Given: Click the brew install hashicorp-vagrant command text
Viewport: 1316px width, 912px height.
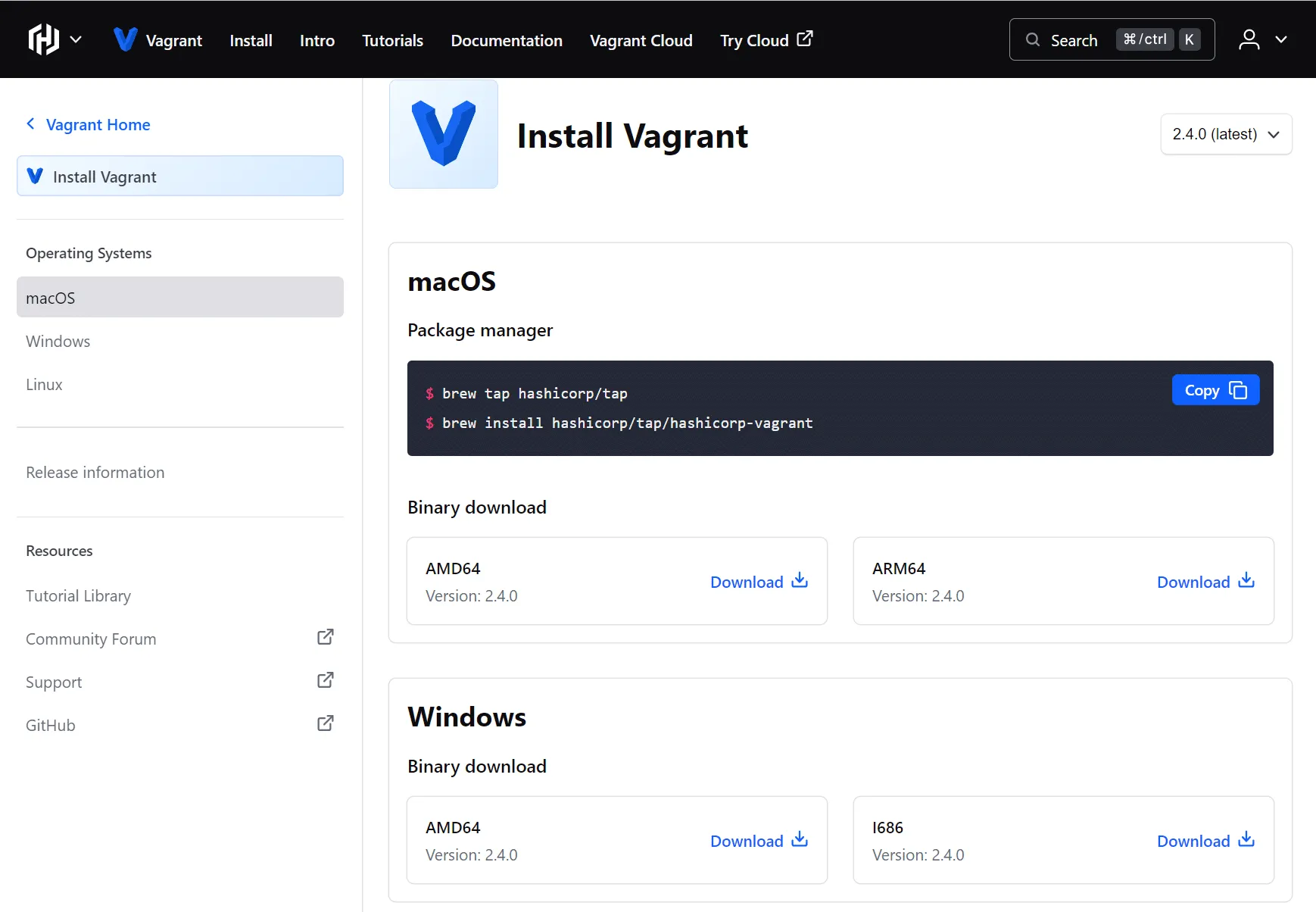Looking at the screenshot, I should pyautogui.click(x=627, y=423).
